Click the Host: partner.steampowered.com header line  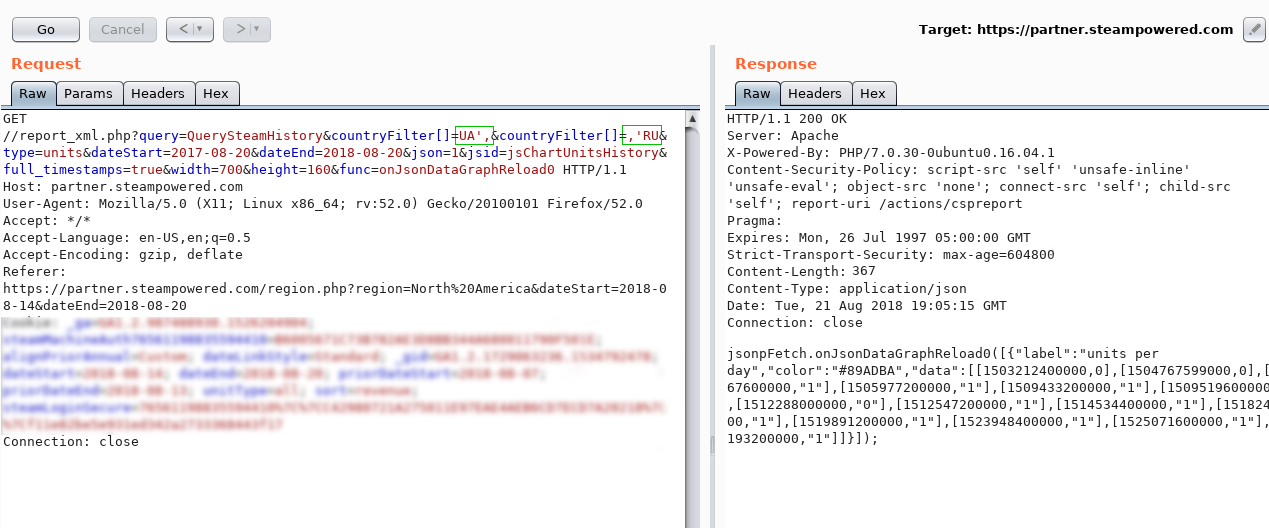(123, 187)
